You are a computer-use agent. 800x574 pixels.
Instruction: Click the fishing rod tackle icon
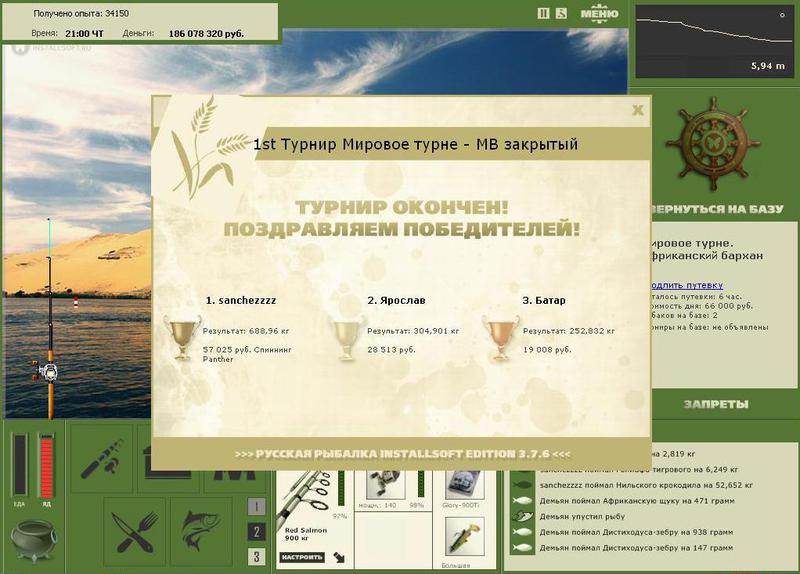[102, 458]
